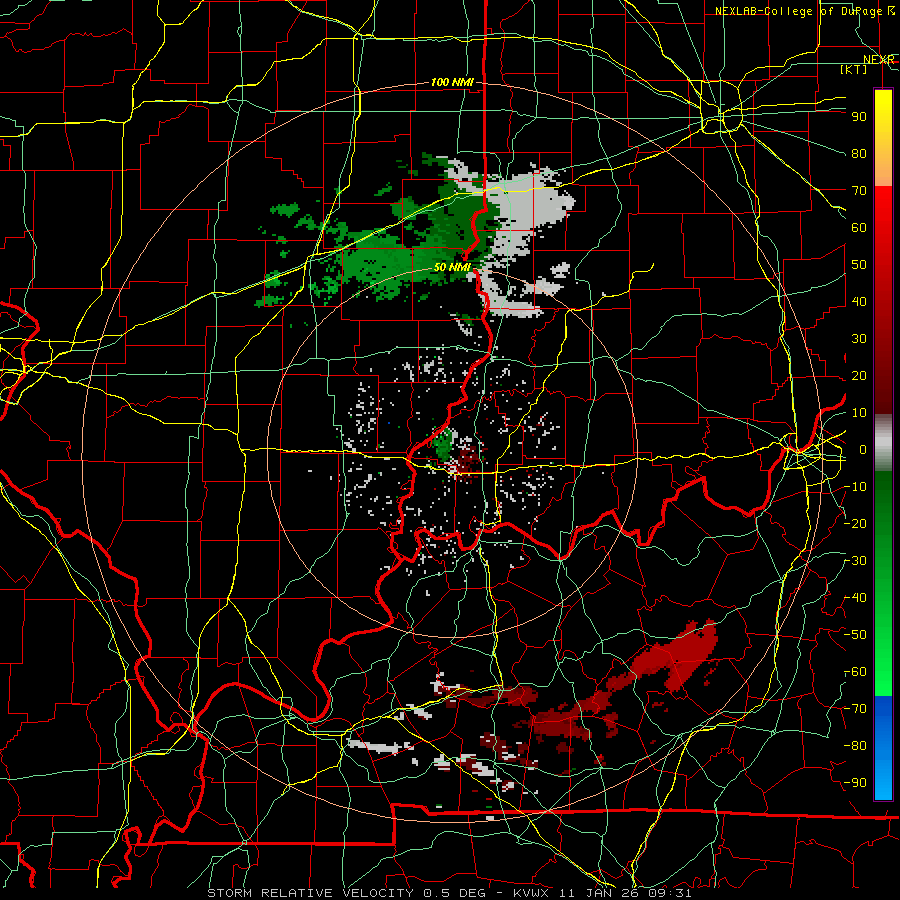
Task: Click the 50 value on the velocity scale
Action: click(x=859, y=265)
